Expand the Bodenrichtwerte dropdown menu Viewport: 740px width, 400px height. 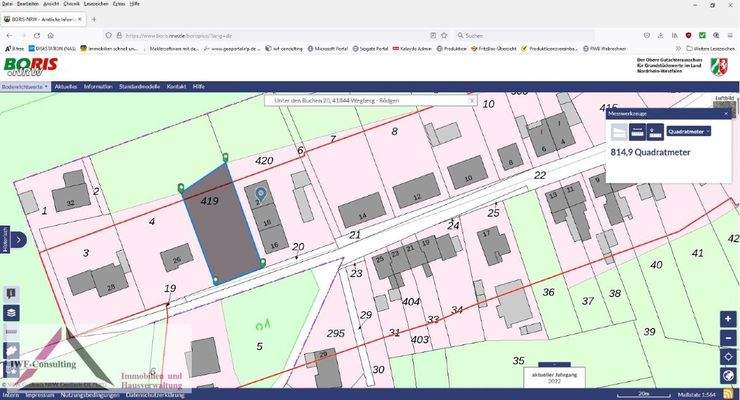25,87
